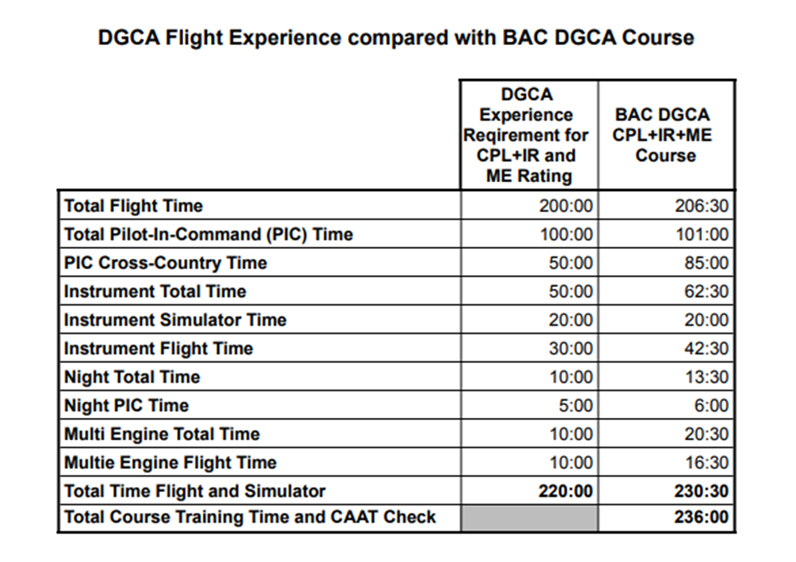Click the Total Pilot-In-Command (PIC) Time label
Viewport: 796px width, 562px height.
point(208,235)
